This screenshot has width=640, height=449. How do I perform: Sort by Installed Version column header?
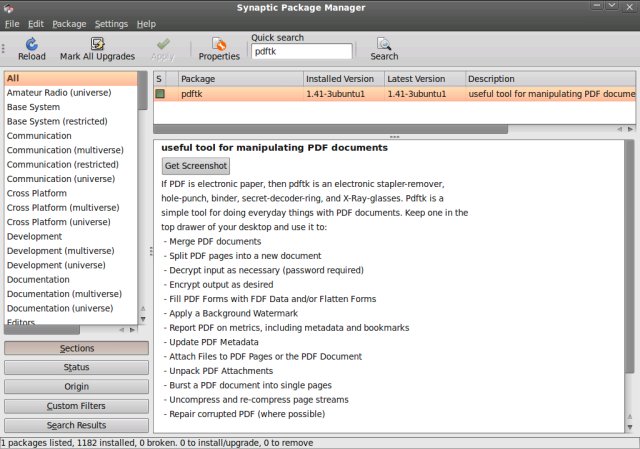click(344, 79)
